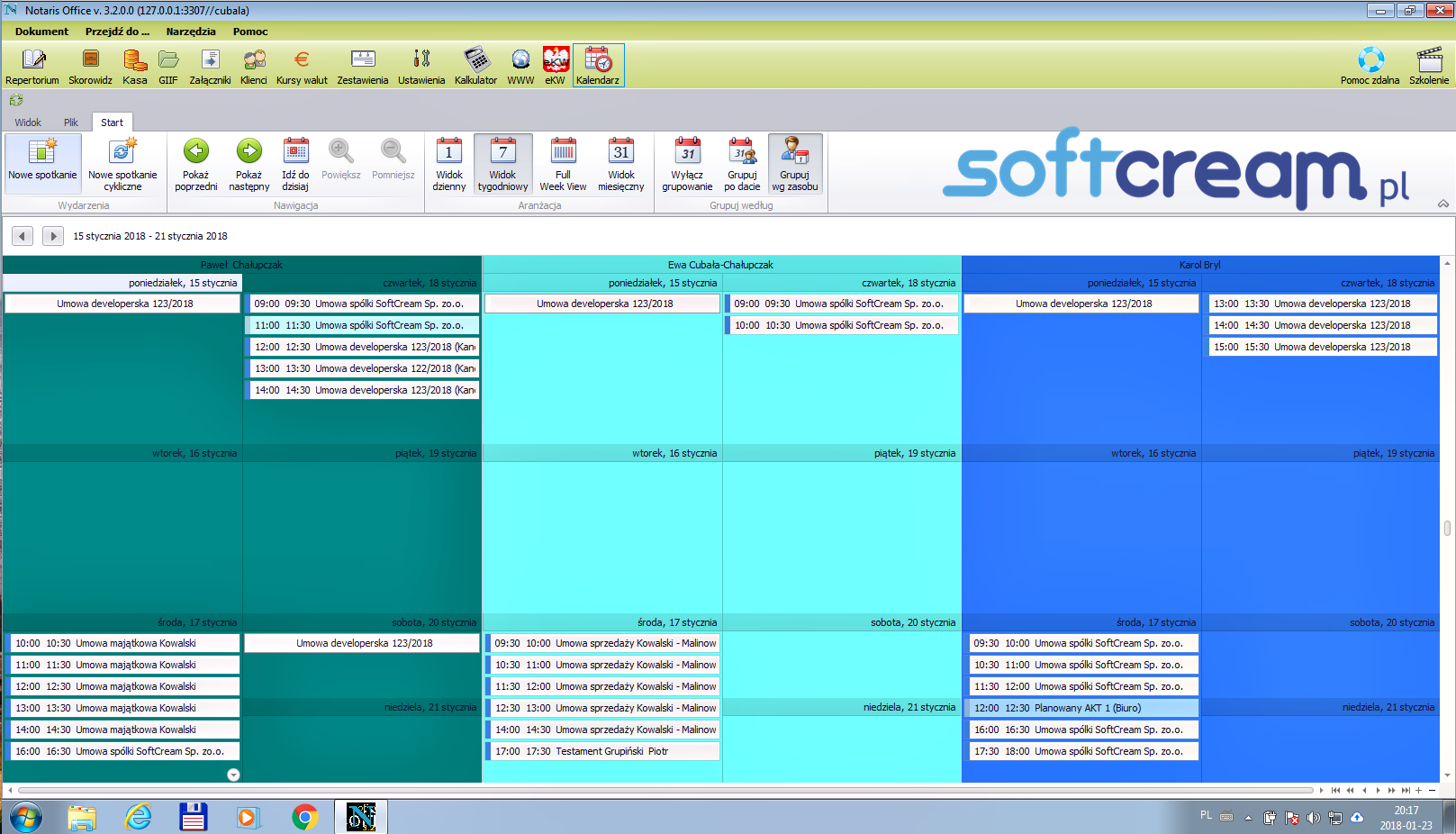Open the Narzędzia menu

(x=191, y=32)
